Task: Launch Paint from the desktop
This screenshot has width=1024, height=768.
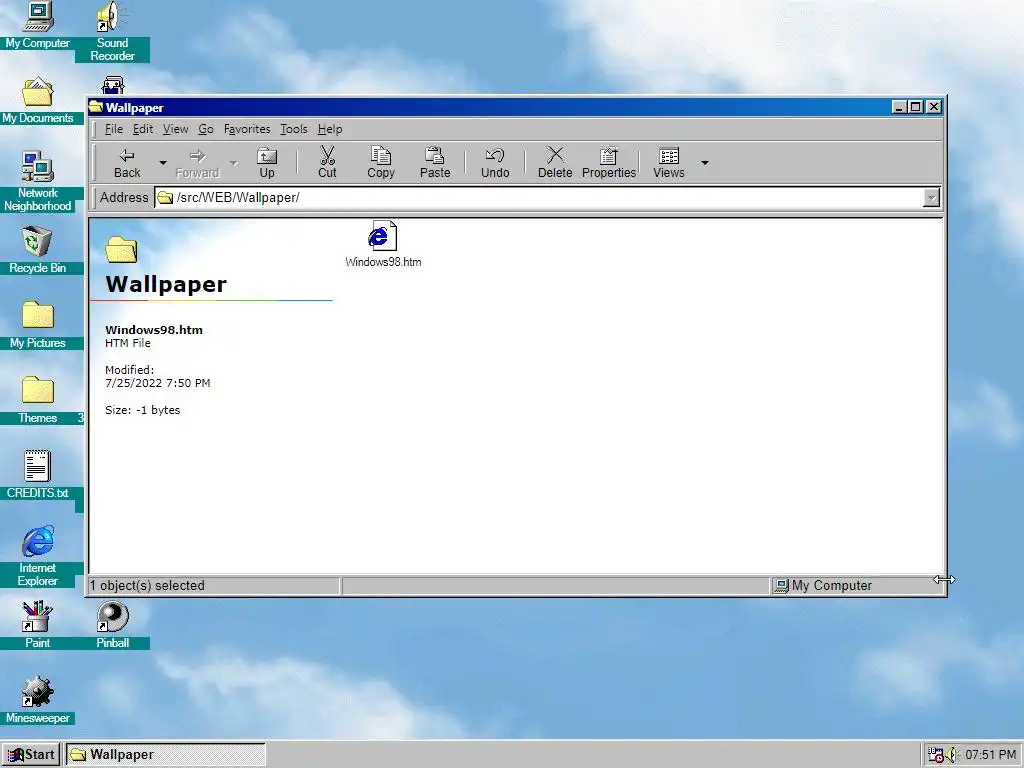Action: (x=37, y=625)
